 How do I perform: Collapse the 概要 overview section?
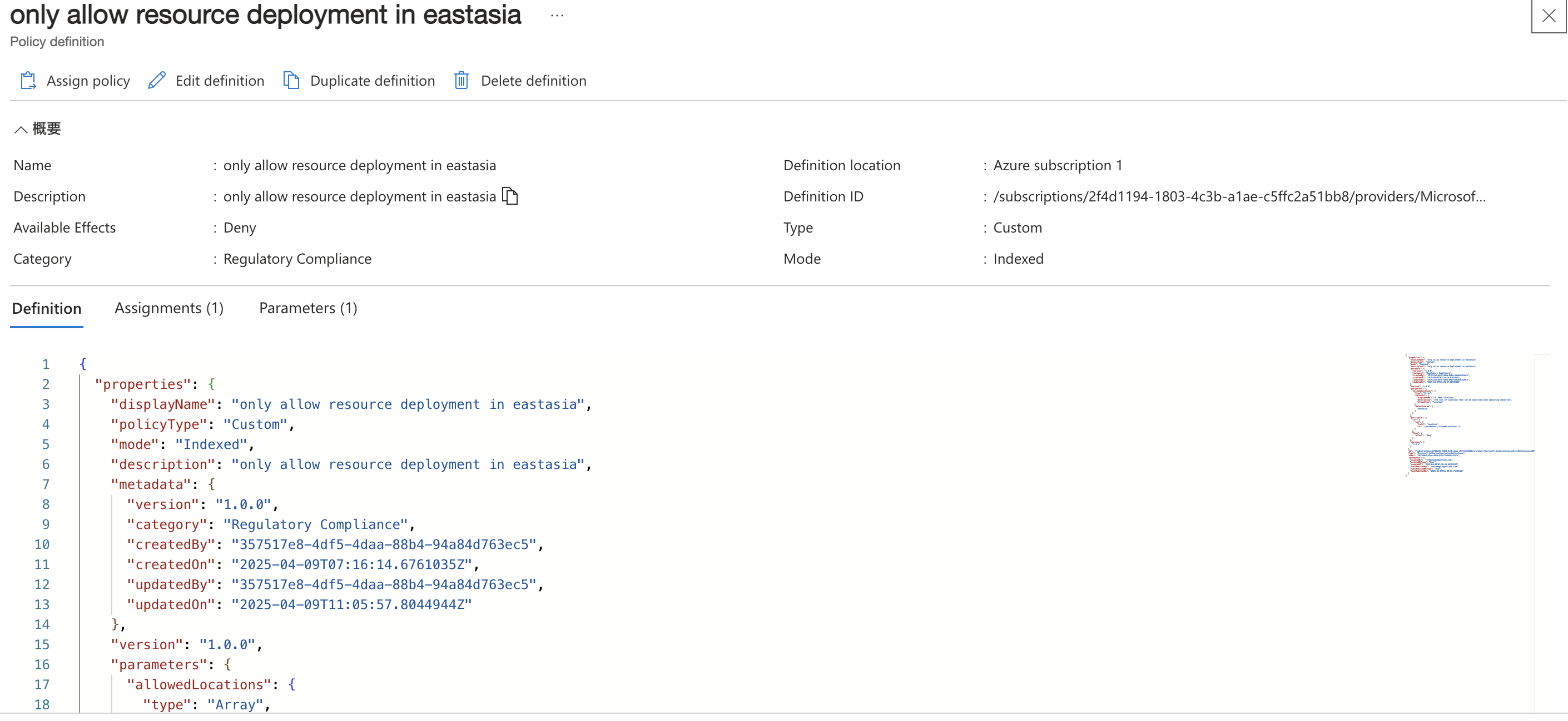tap(21, 129)
